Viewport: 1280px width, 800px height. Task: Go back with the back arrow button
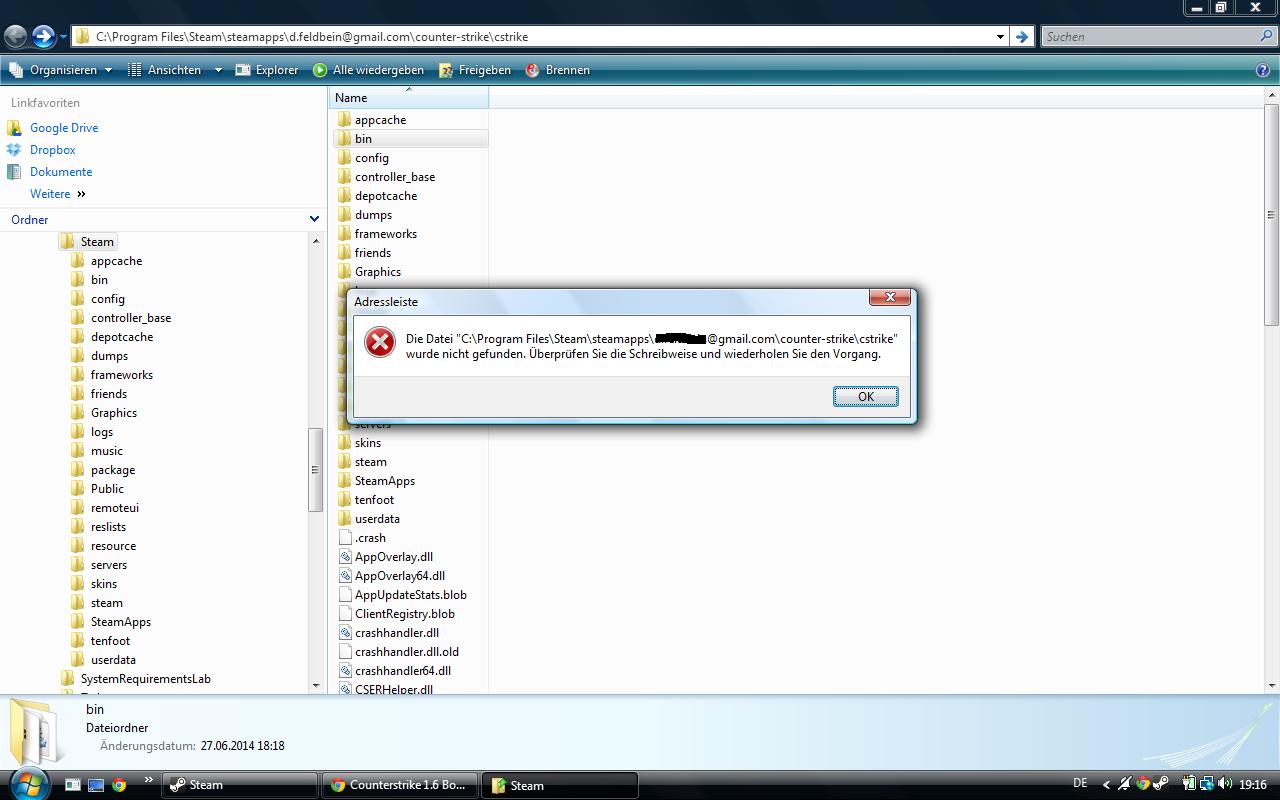tap(15, 37)
